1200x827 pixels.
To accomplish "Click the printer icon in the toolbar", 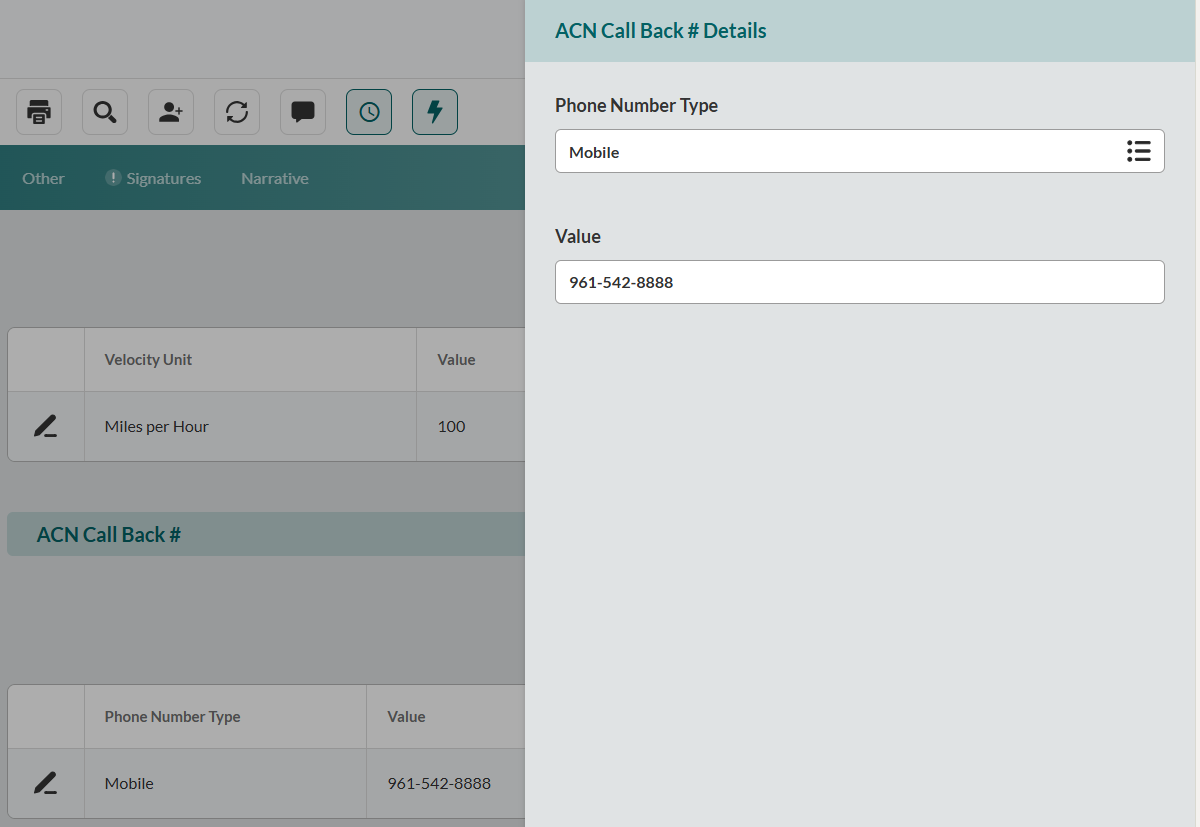I will coord(39,112).
